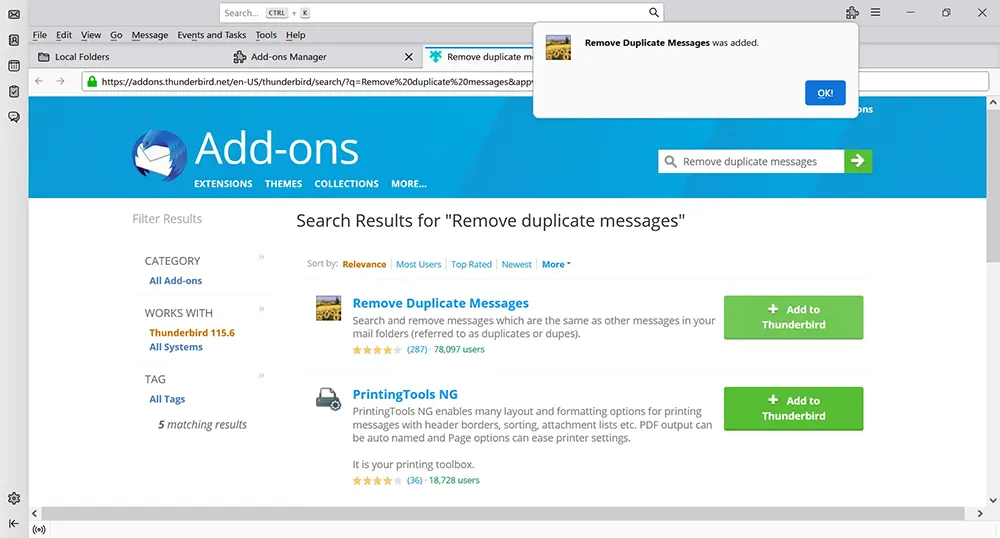Submit add-on search with green arrow
Viewport: 1000px width, 538px height.
coord(858,161)
